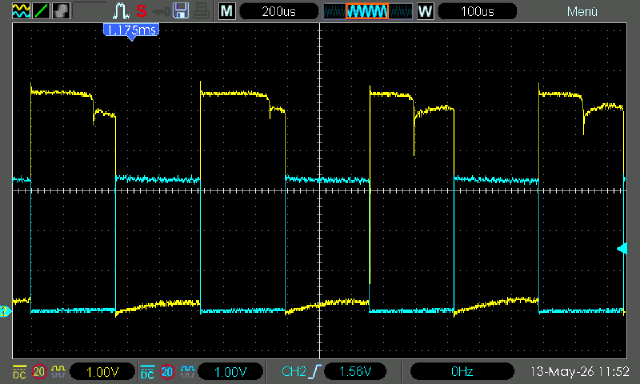The height and width of the screenshot is (384, 640).
Task: Click the 1.56V trigger level value
Action: pos(355,371)
